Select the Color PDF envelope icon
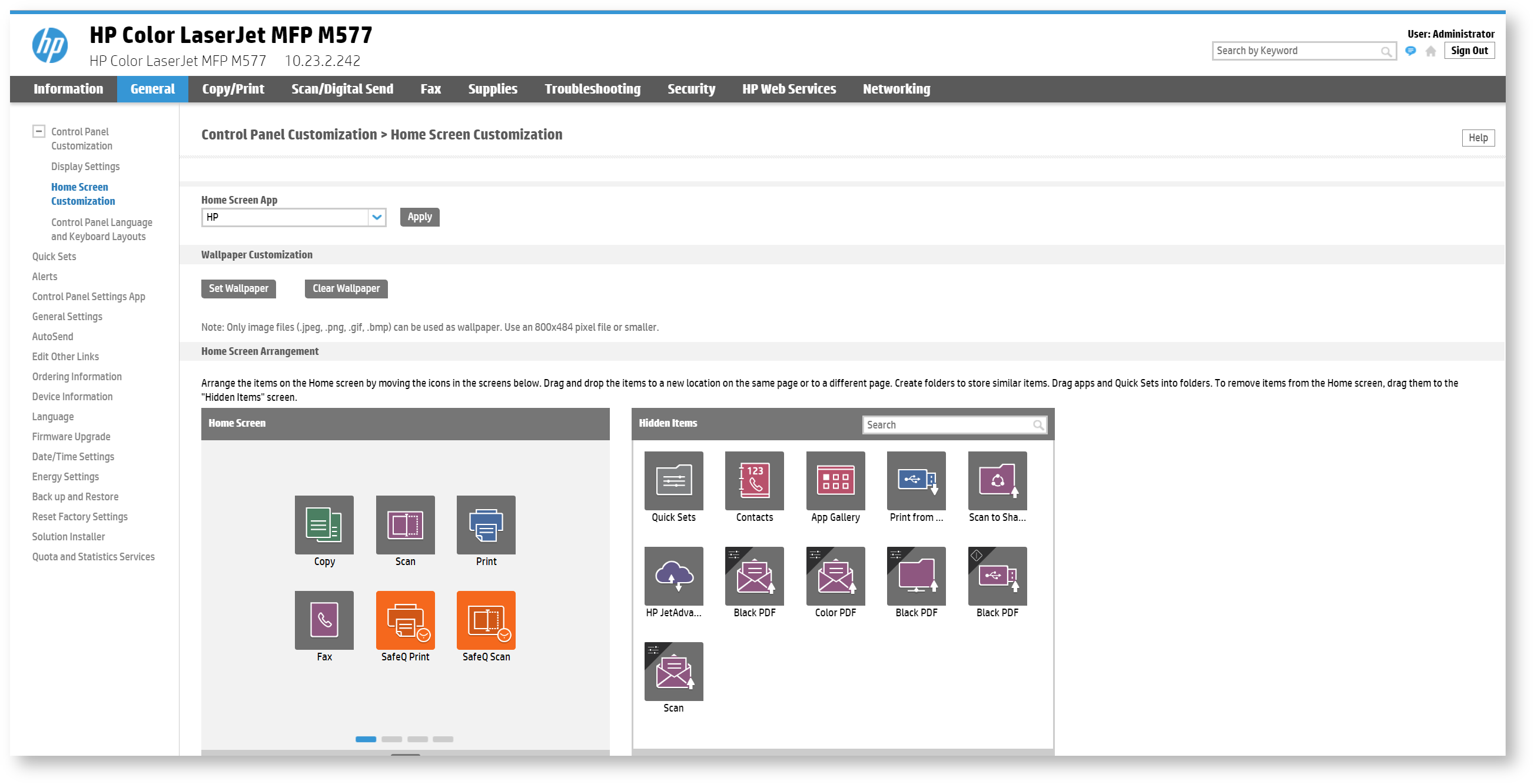The height and width of the screenshot is (784, 1534). [835, 576]
